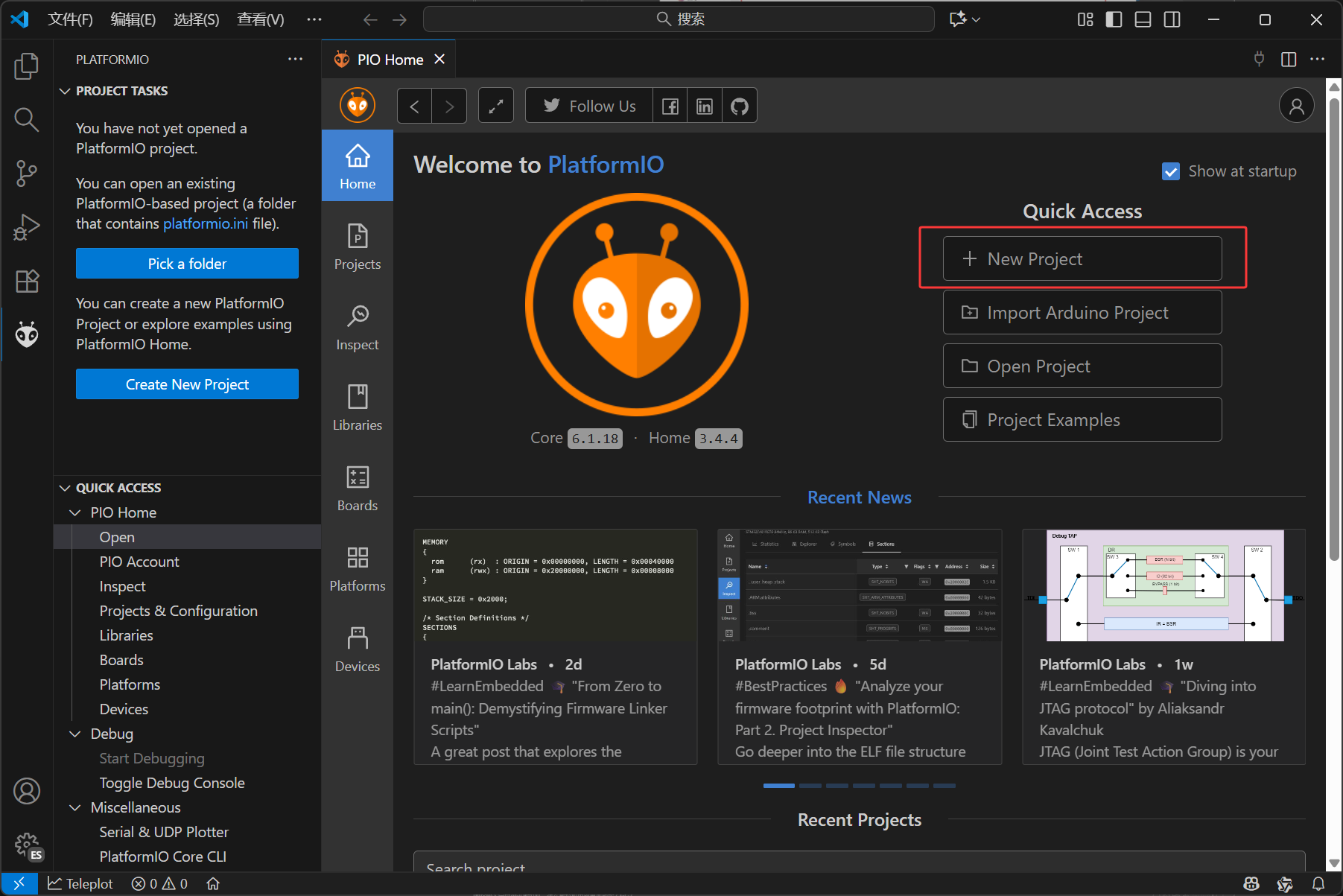
Task: Split the editor to the right
Action: (x=1289, y=59)
